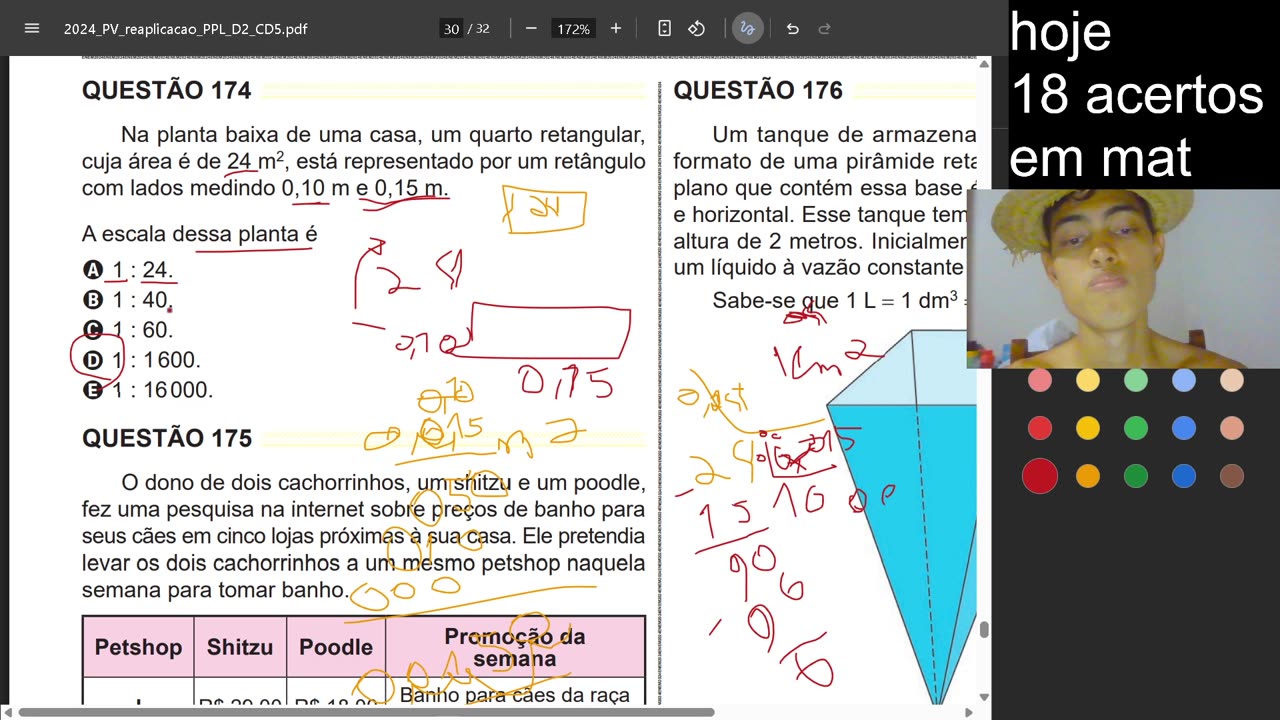Click the webcam video overlay

[x=1123, y=279]
